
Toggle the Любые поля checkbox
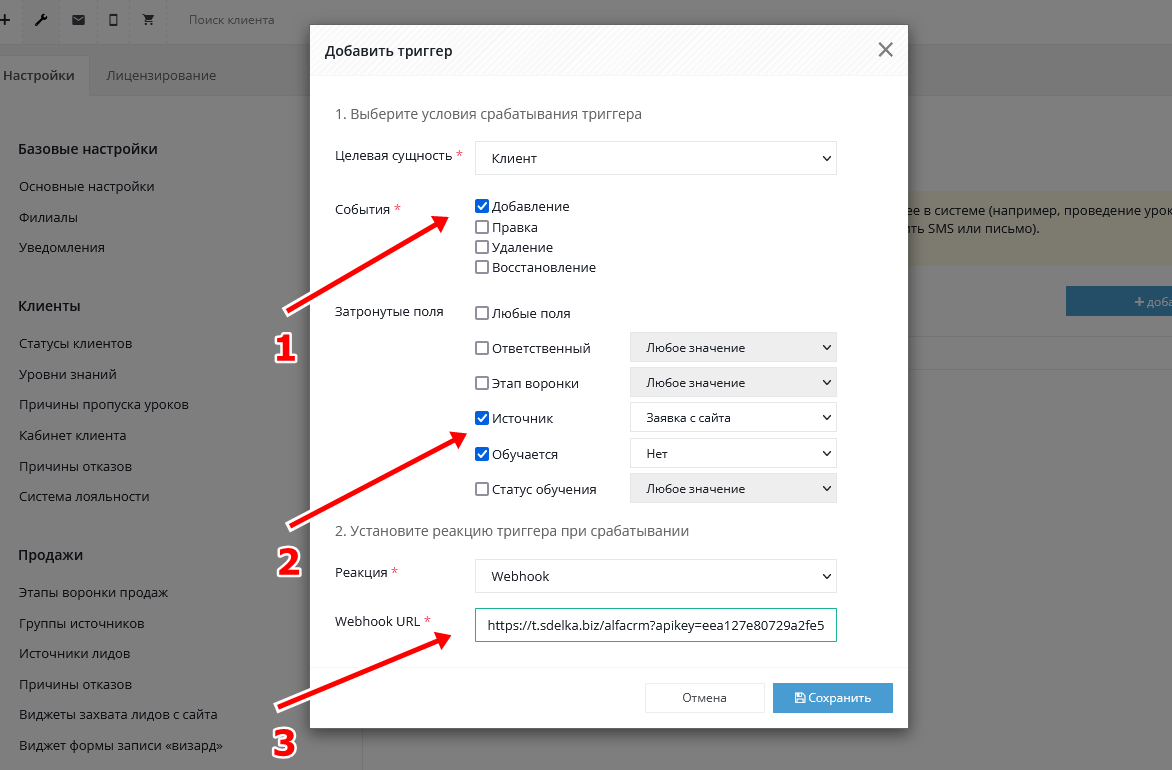coord(482,313)
